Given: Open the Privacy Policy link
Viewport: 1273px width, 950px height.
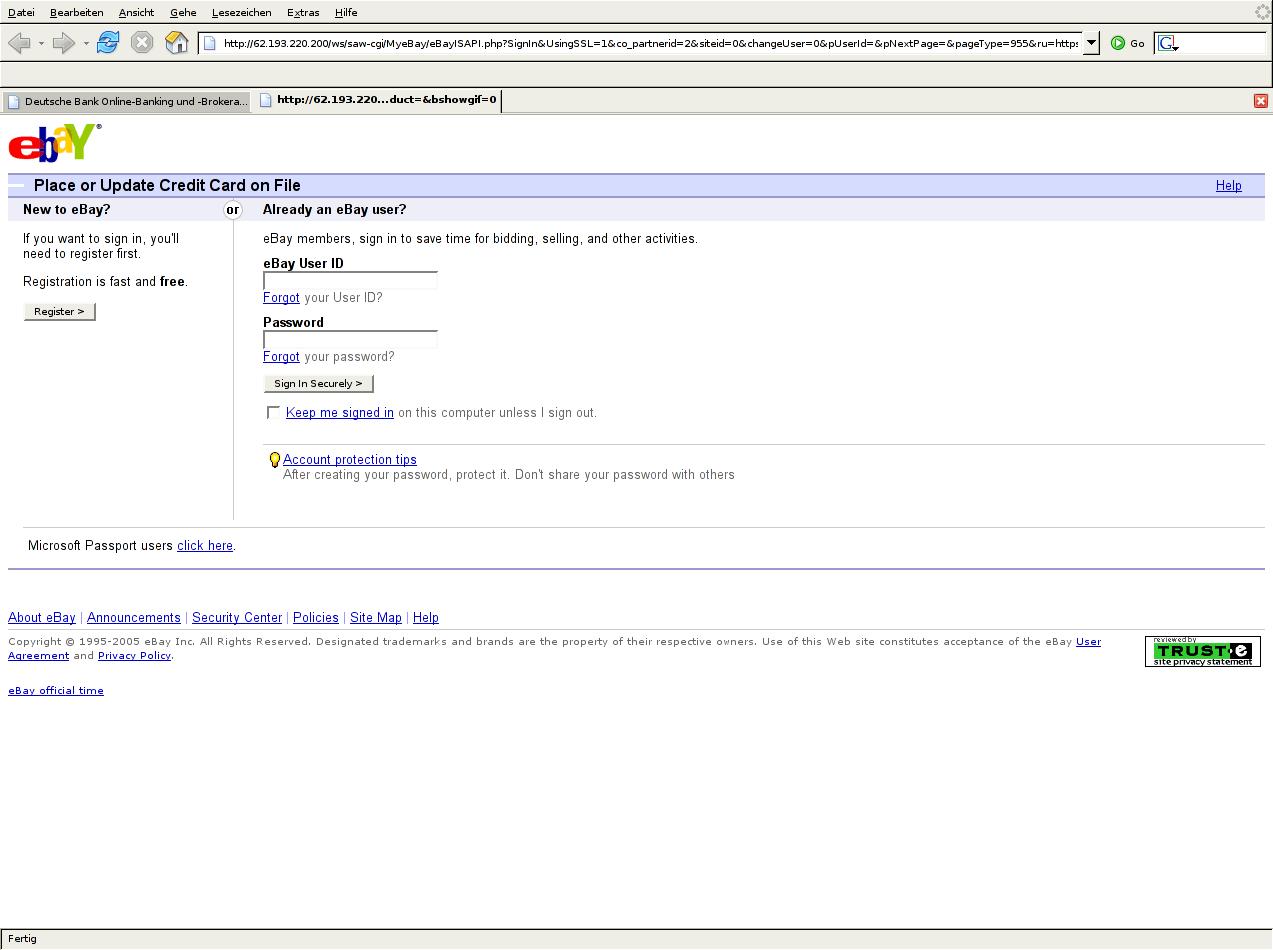Looking at the screenshot, I should (x=134, y=656).
